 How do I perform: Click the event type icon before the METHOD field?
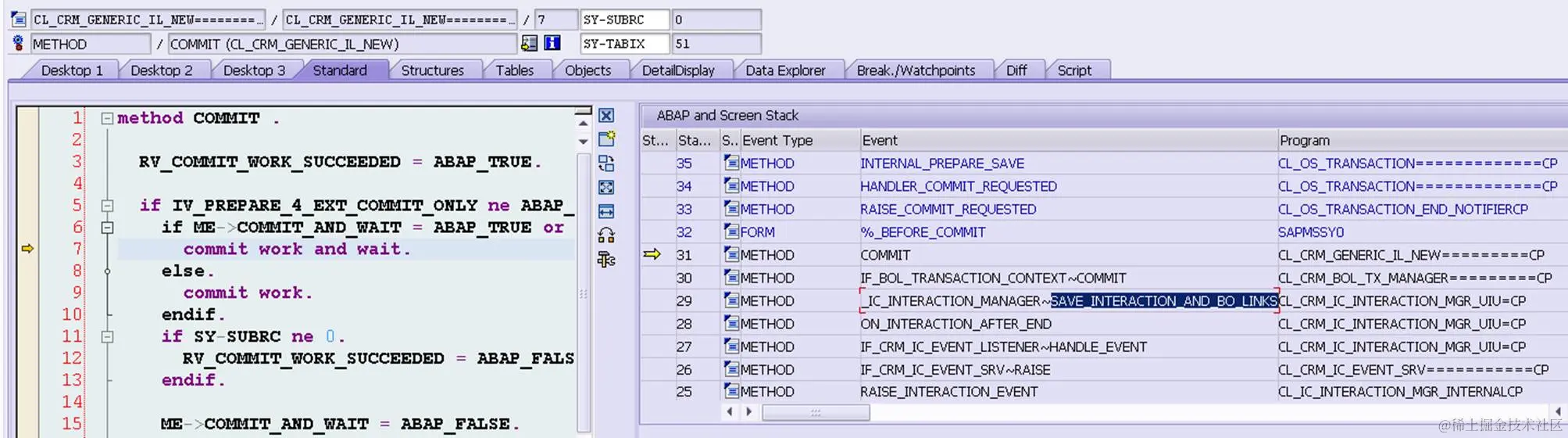(x=18, y=44)
